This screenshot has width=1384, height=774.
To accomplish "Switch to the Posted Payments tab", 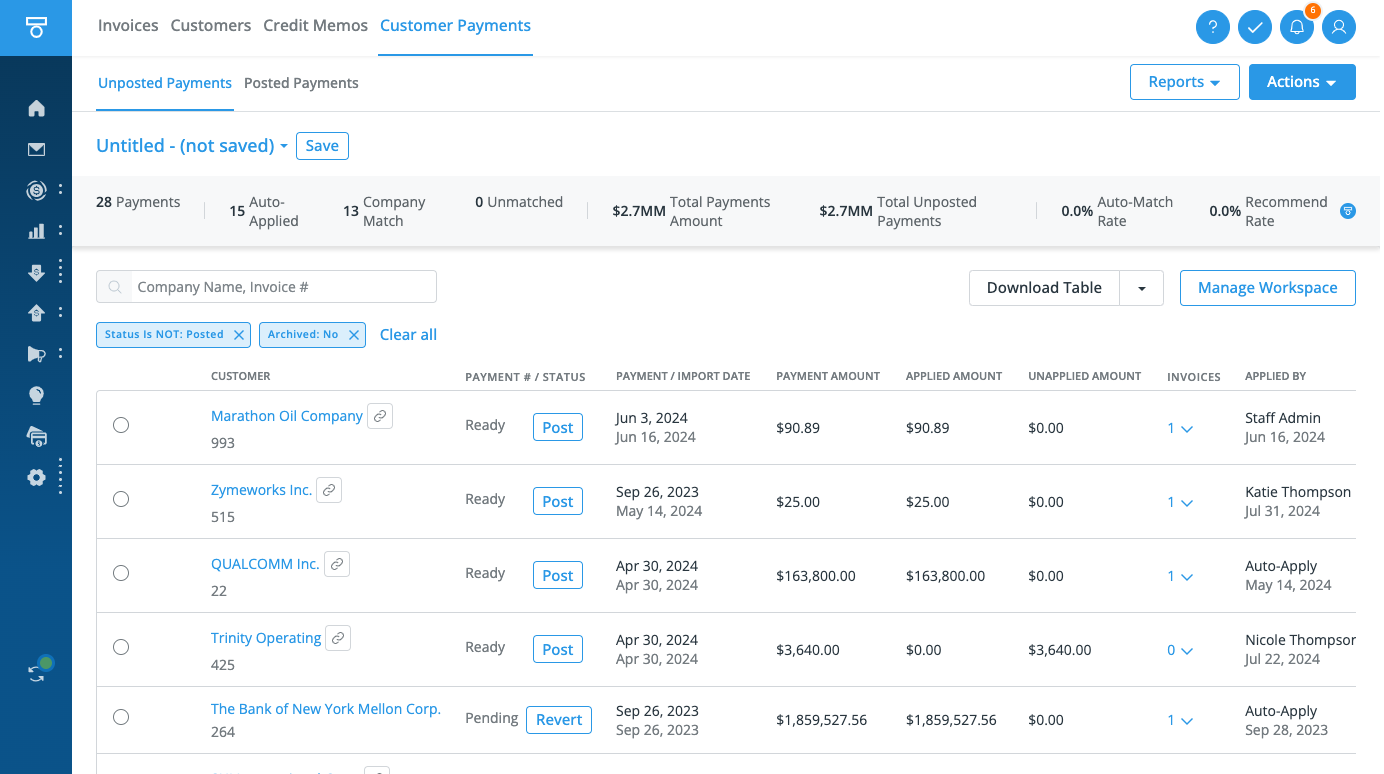I will pos(301,83).
